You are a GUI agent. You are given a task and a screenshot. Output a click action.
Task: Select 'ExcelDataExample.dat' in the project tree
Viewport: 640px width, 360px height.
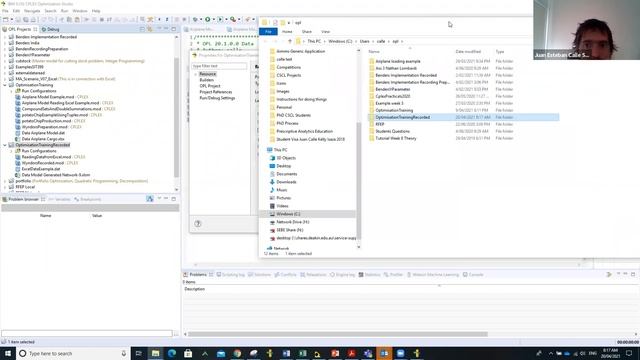(41, 169)
